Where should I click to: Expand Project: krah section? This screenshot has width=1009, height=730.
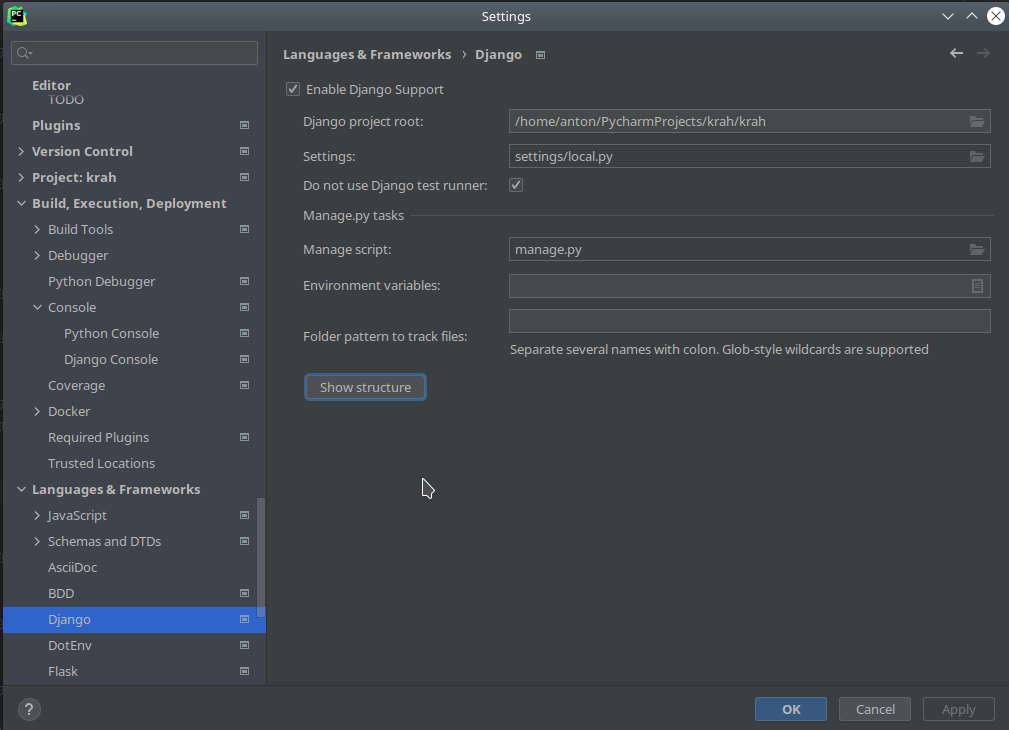point(21,177)
